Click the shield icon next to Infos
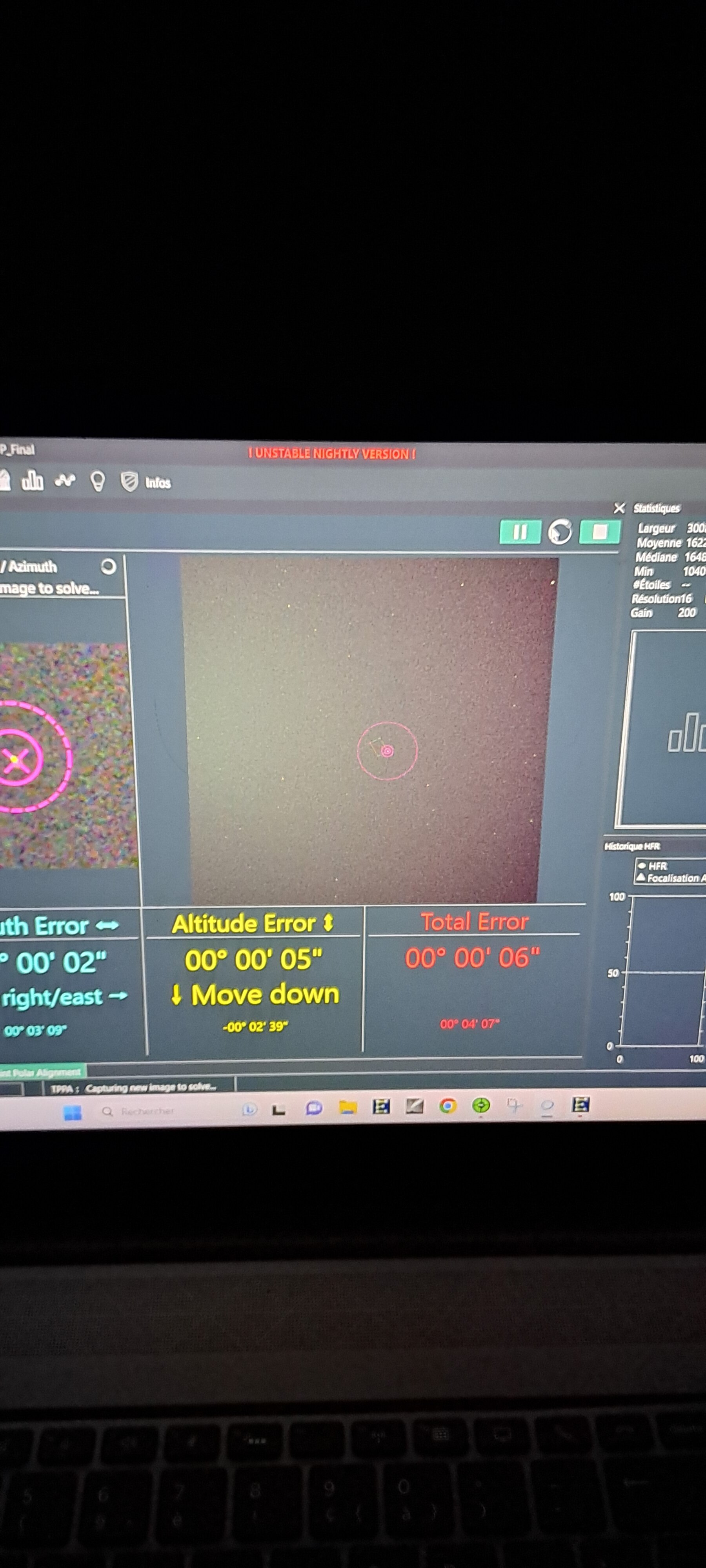The image size is (706, 1568). [x=129, y=481]
